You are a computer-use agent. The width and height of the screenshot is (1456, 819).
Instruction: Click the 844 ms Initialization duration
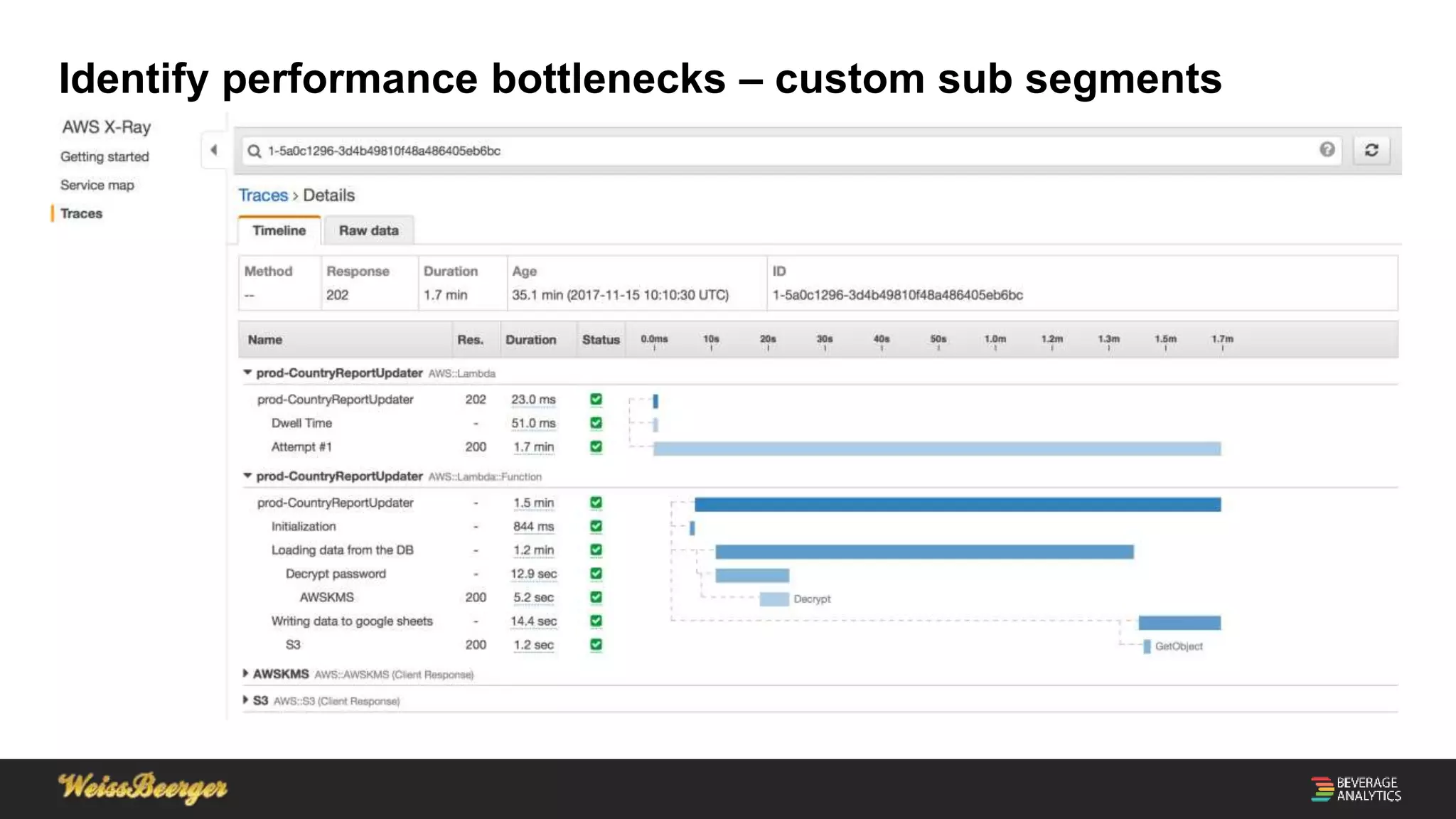pos(533,526)
